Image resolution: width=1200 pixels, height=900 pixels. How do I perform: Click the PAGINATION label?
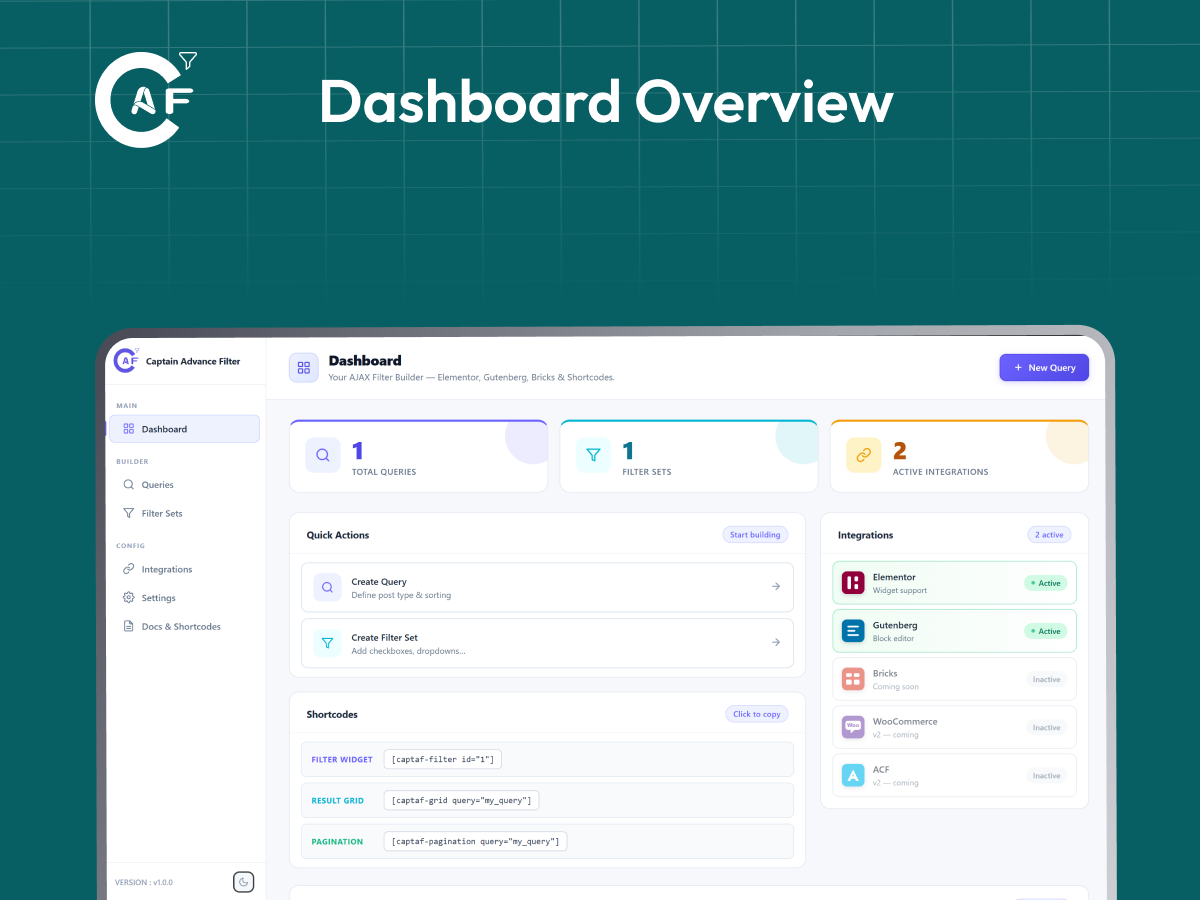(x=337, y=842)
